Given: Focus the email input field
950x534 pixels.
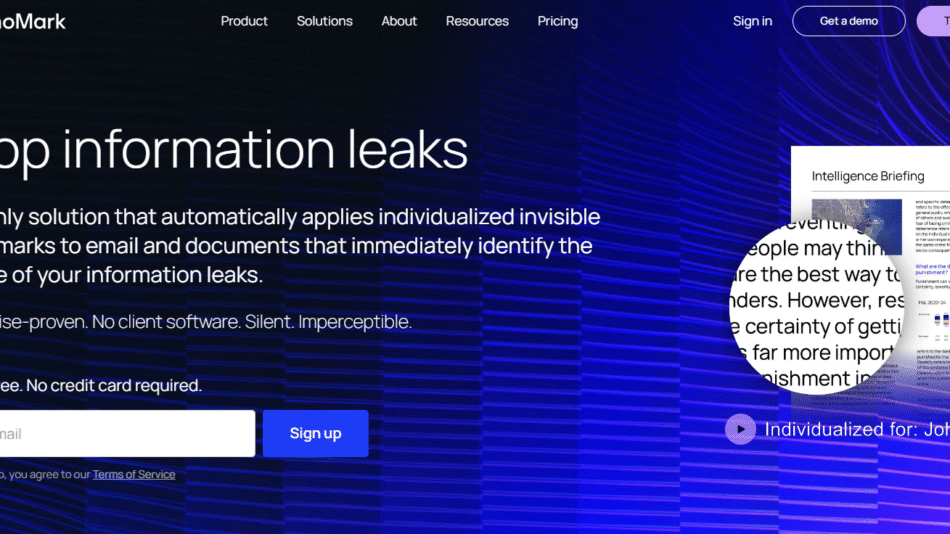Looking at the screenshot, I should [127, 433].
